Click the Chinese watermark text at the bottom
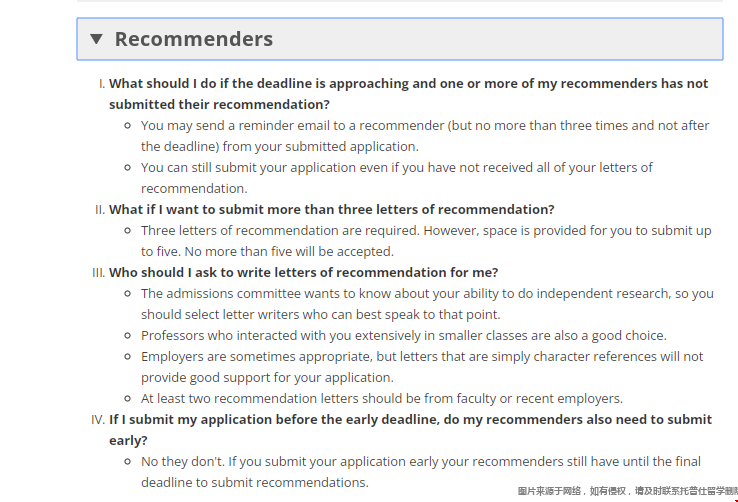738x502 pixels. pos(627,491)
